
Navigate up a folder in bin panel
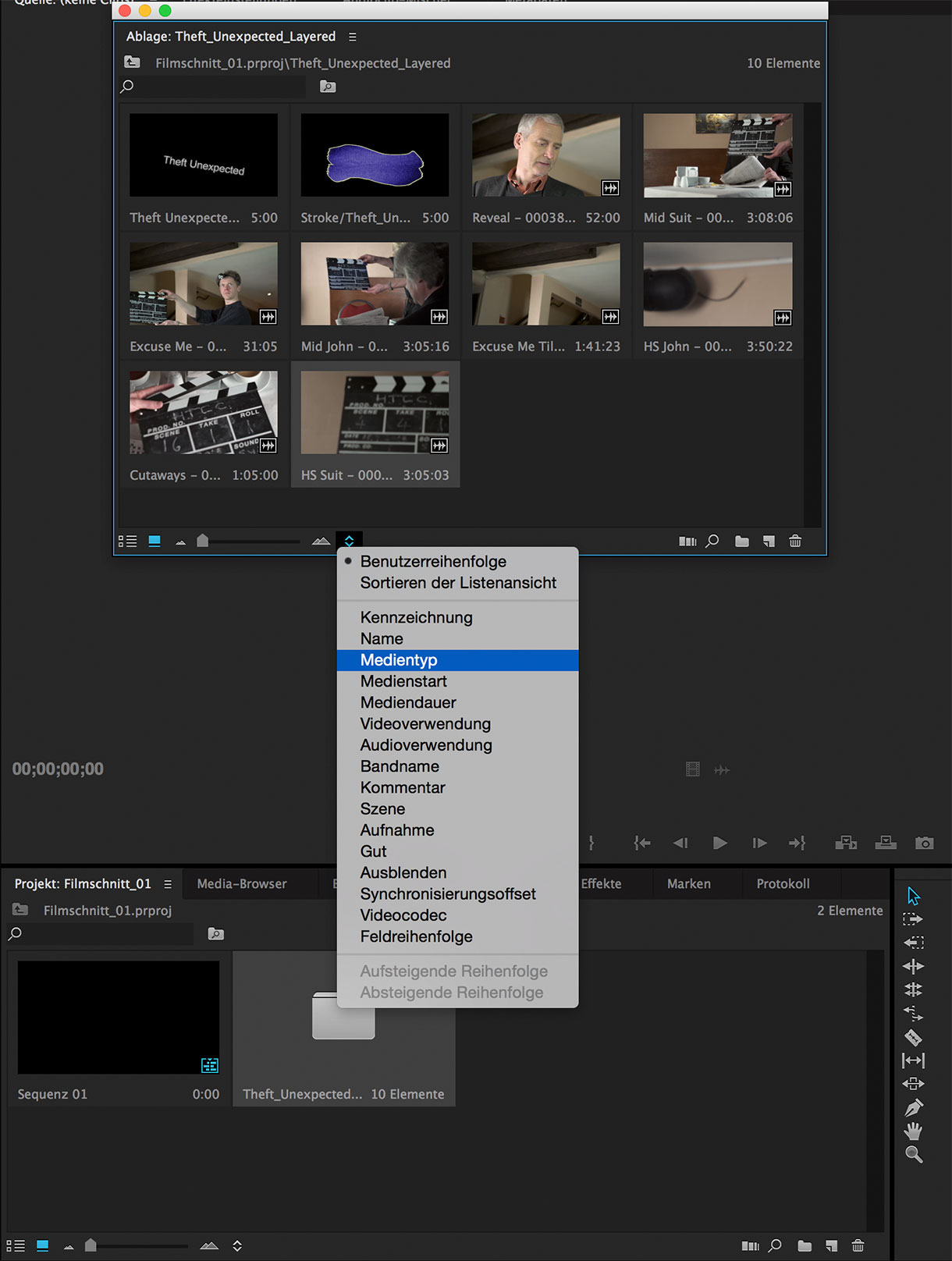tap(133, 62)
